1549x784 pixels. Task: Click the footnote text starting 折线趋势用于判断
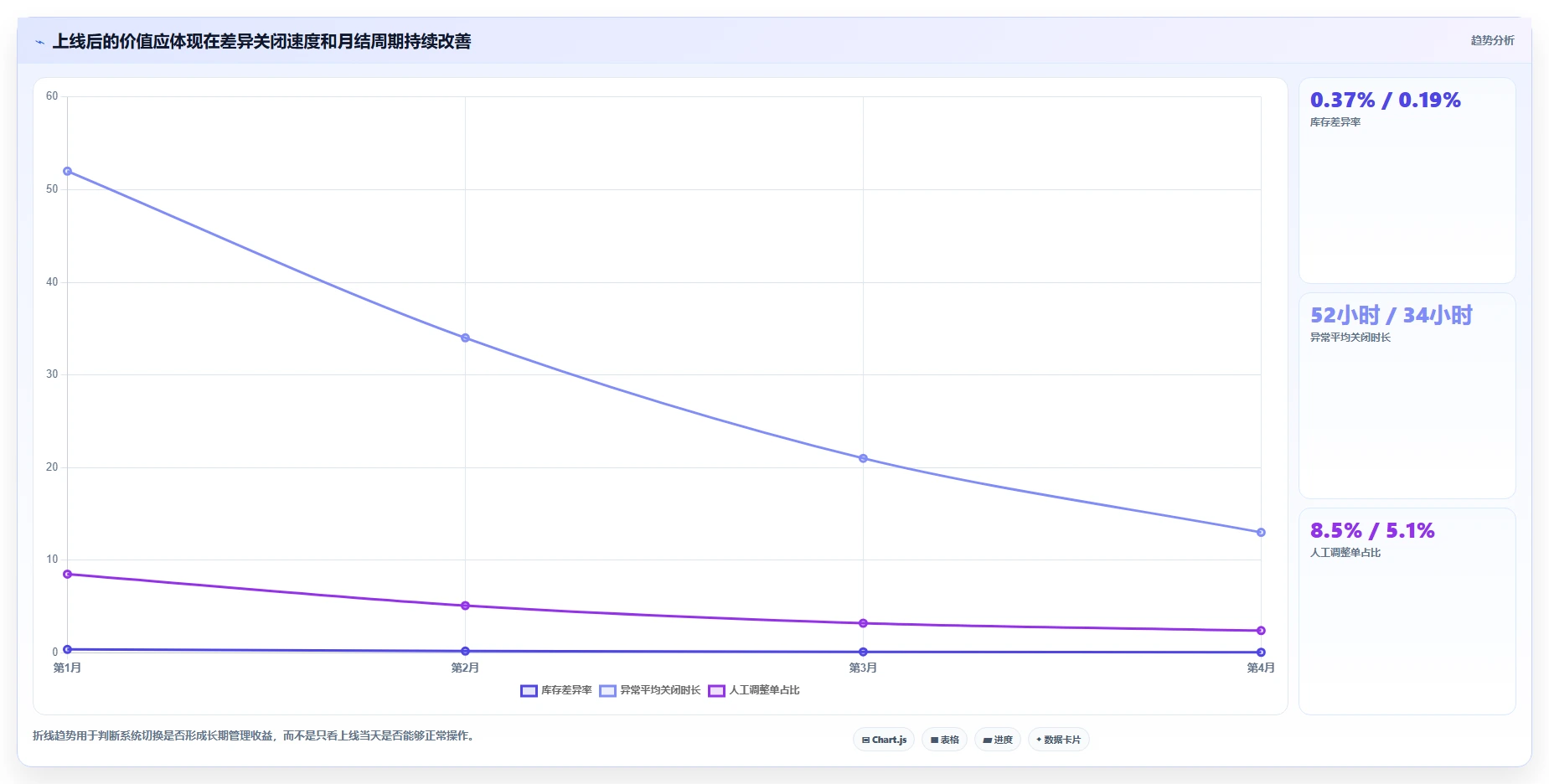[255, 736]
